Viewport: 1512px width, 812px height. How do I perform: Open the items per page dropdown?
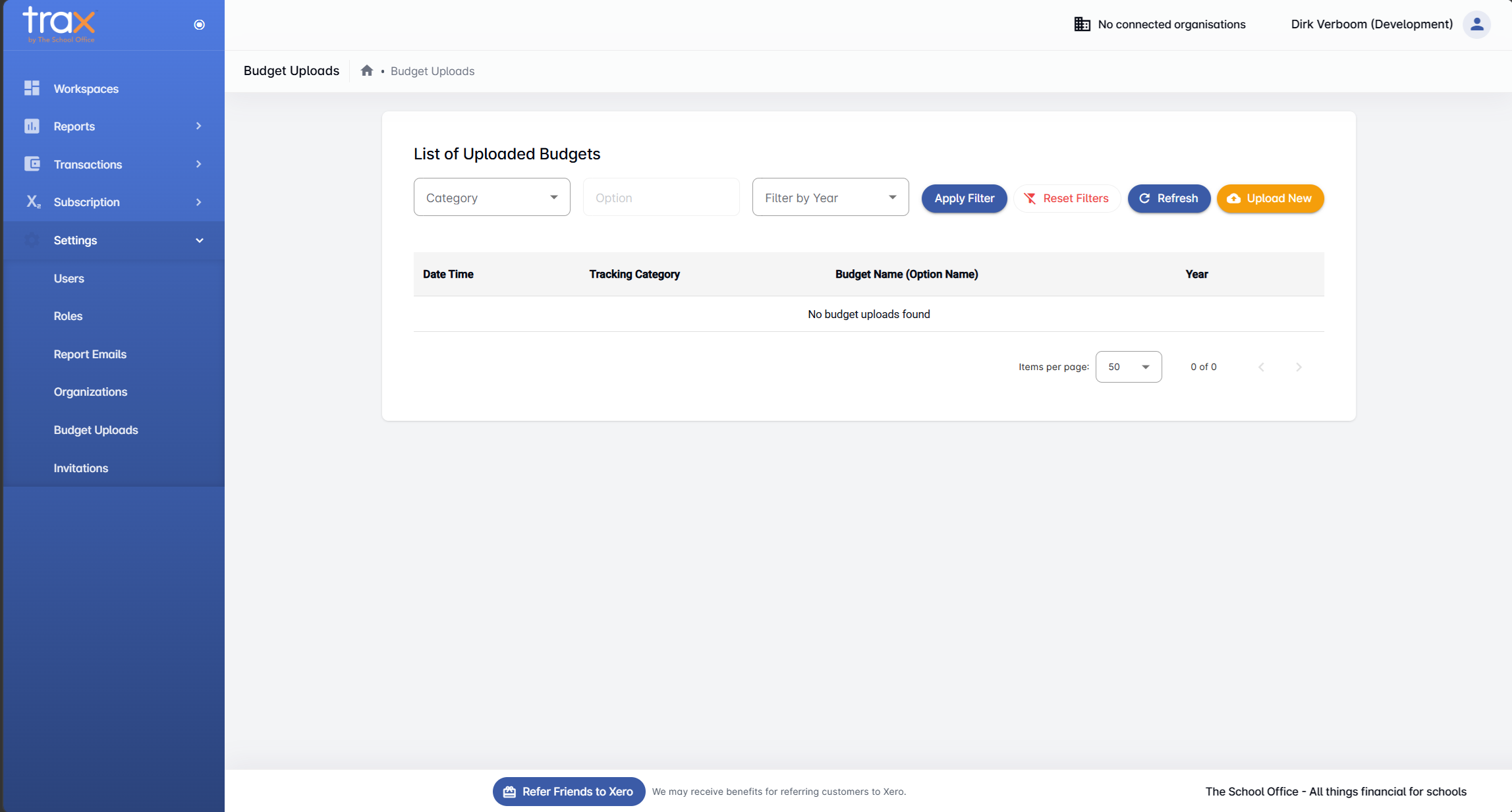(1128, 367)
